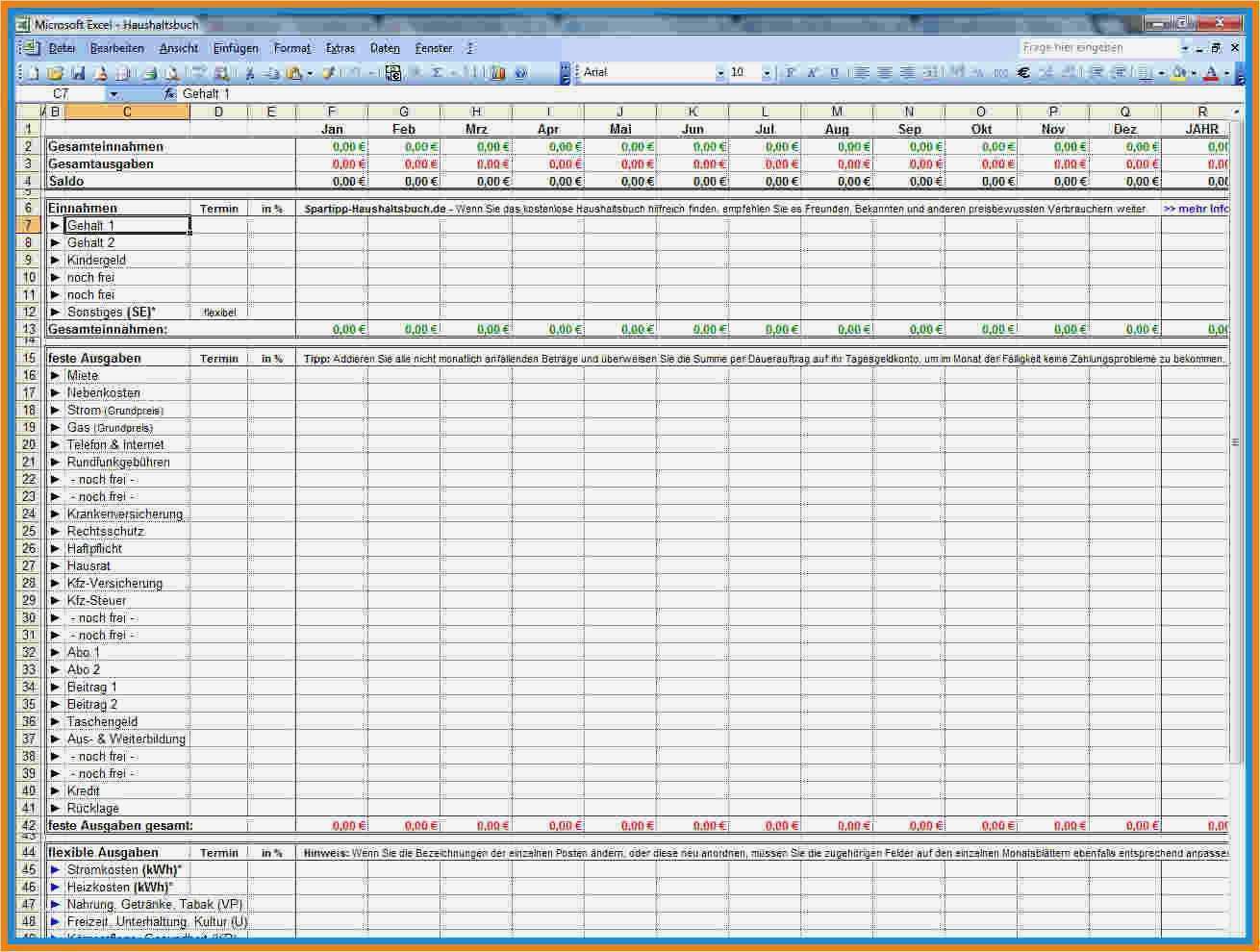The height and width of the screenshot is (952, 1260).
Task: Follow the '>> mehr Info' link
Action: pos(1197,209)
